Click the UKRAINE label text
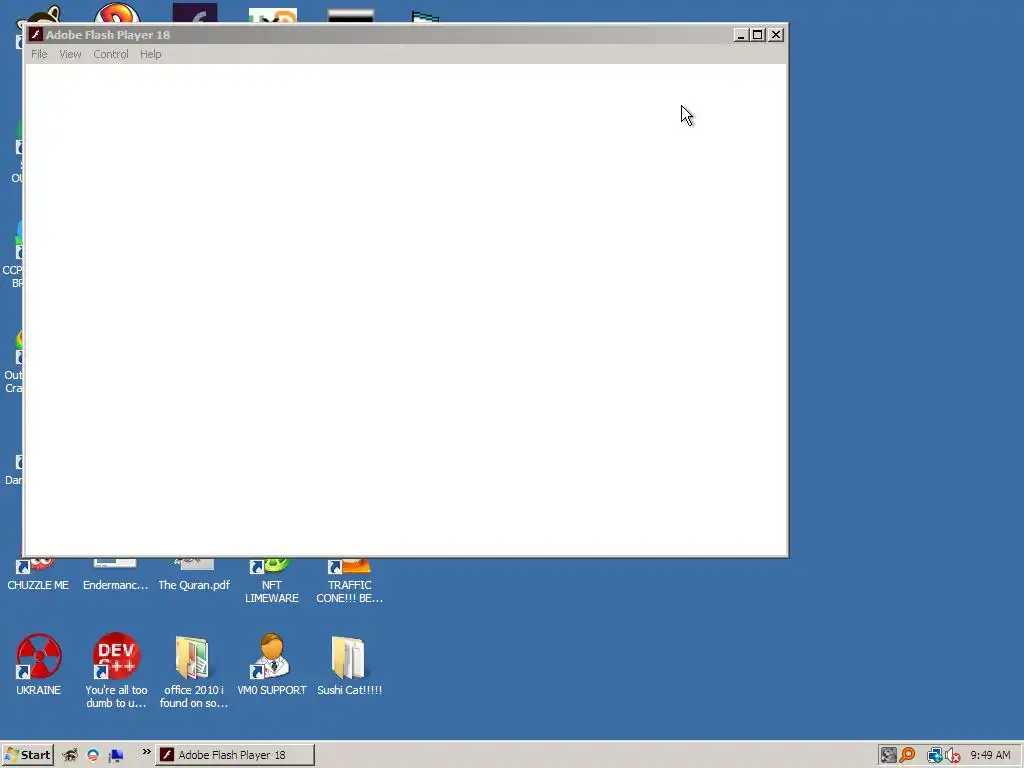 39,690
